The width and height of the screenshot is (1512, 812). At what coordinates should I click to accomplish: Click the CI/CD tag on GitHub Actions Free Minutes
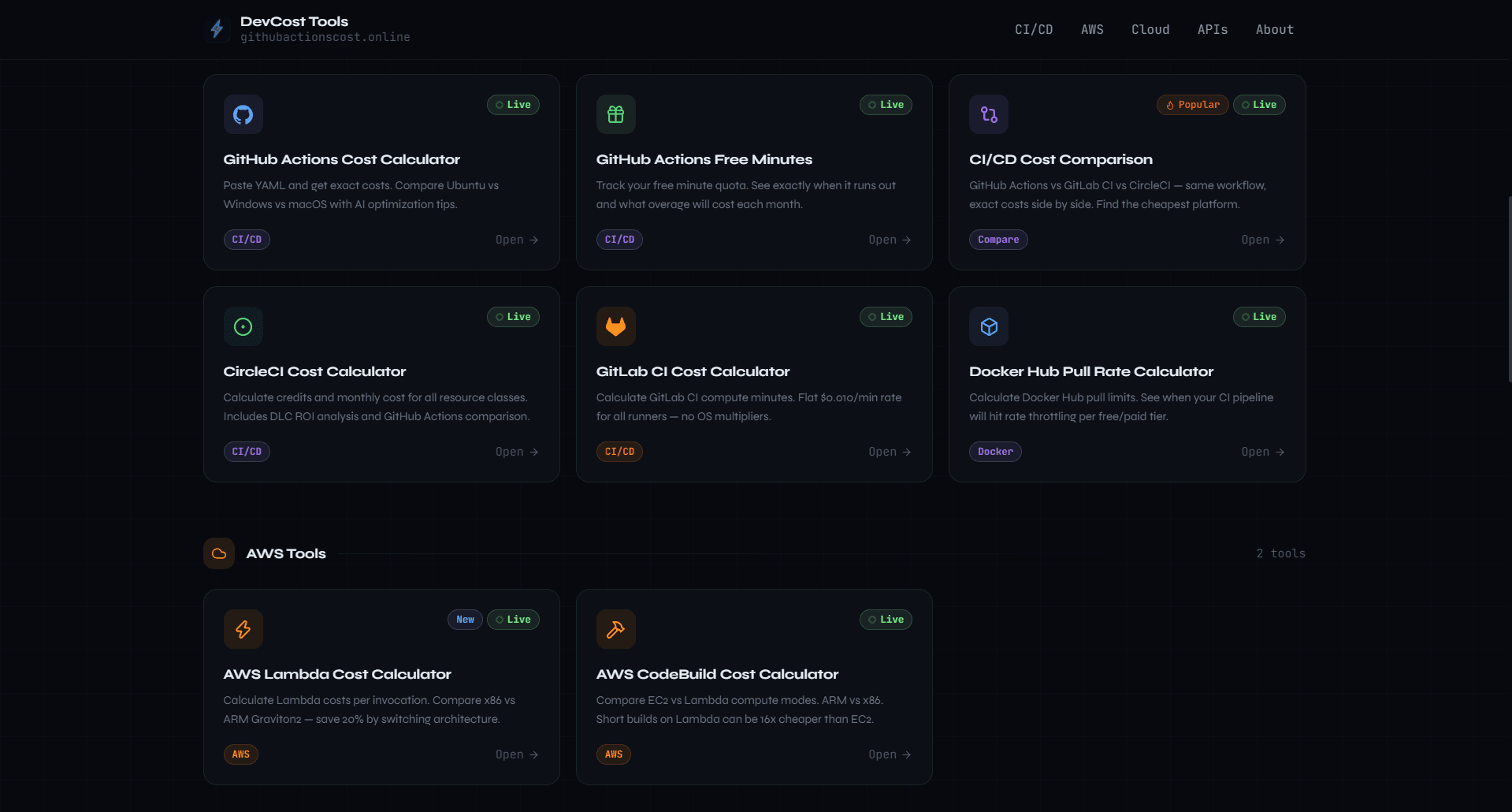[619, 240]
